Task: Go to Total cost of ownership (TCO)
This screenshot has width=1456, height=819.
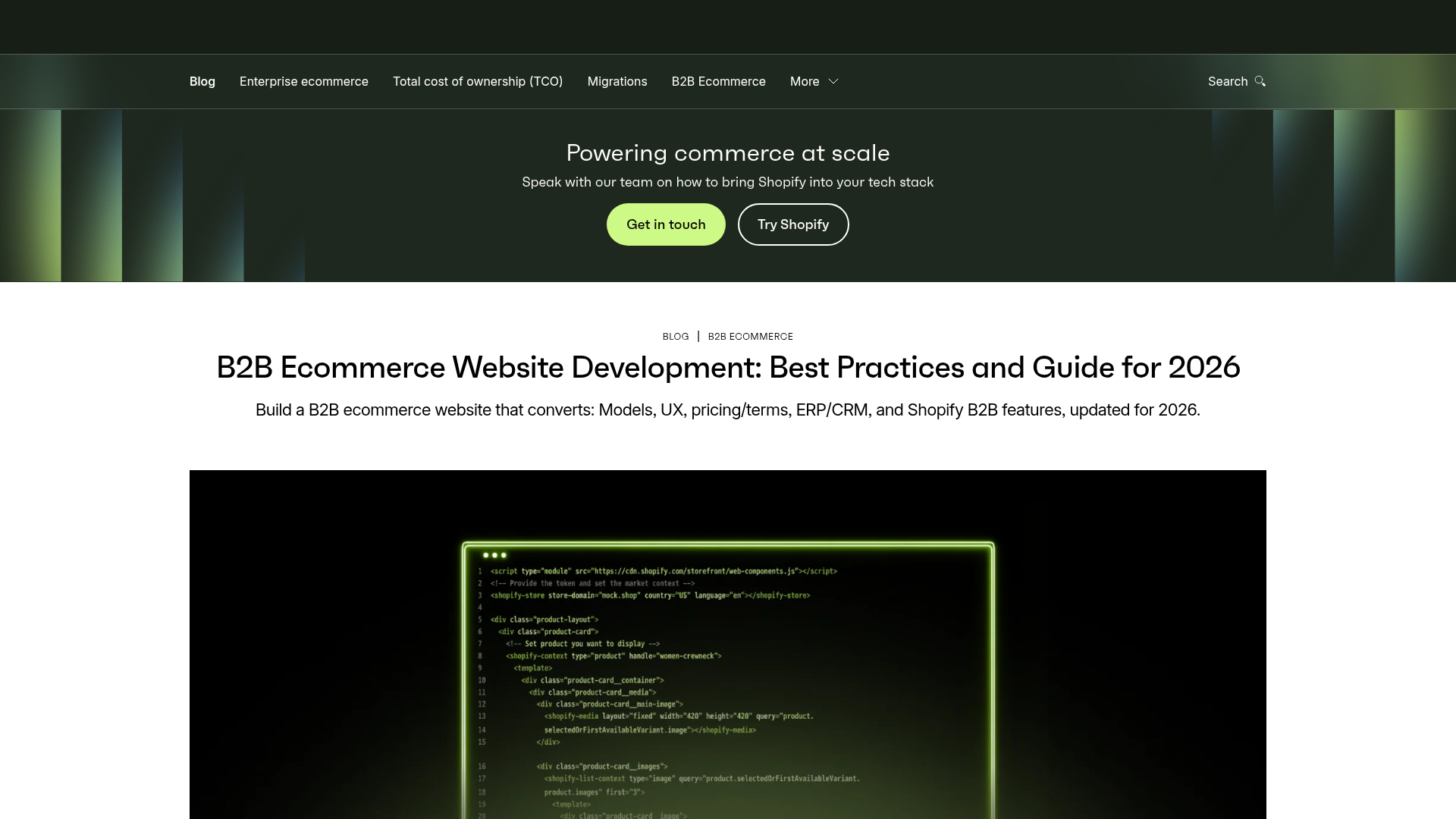Action: tap(478, 81)
